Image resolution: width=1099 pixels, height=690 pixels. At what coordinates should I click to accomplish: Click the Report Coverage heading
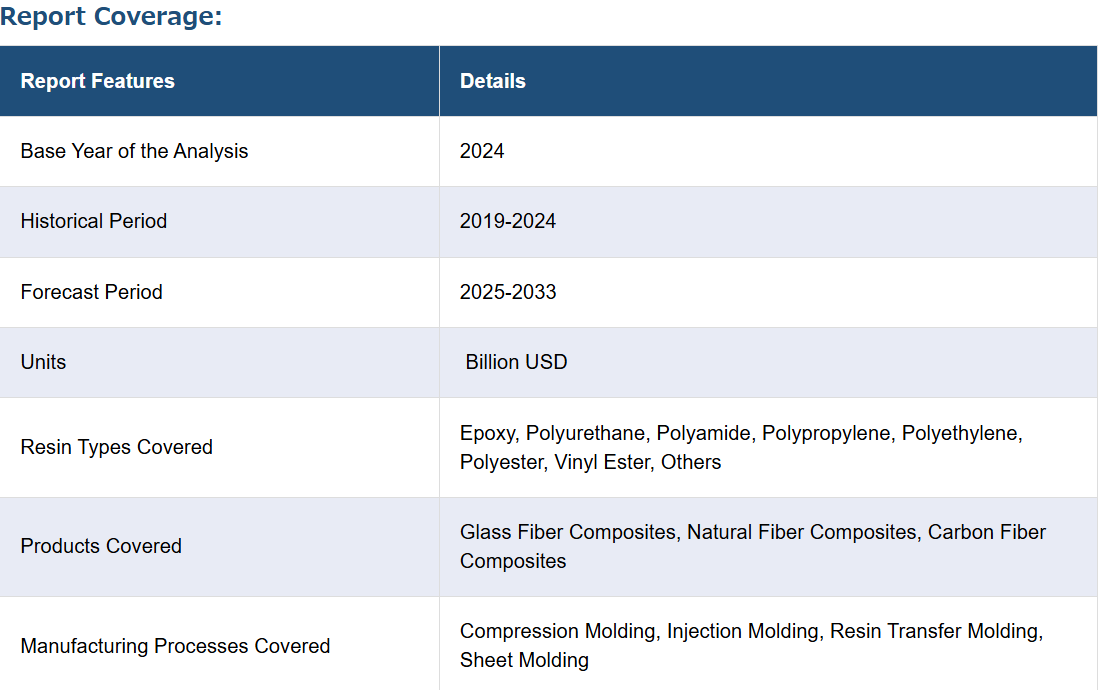coord(111,16)
